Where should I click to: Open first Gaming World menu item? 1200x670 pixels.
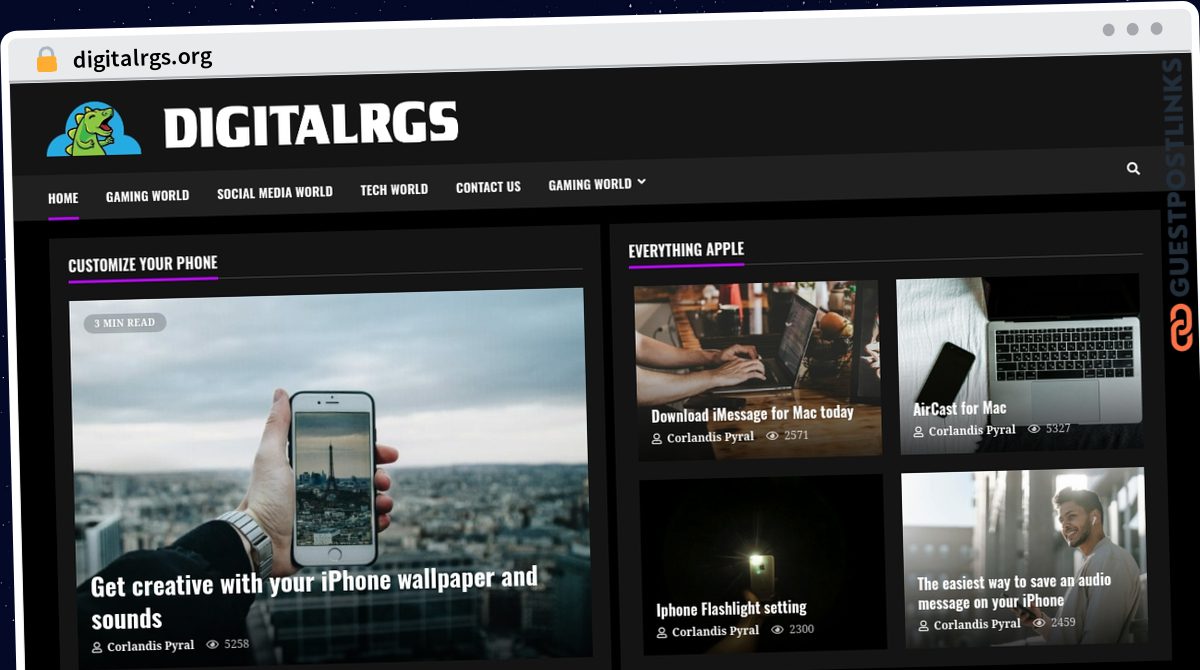coord(147,196)
